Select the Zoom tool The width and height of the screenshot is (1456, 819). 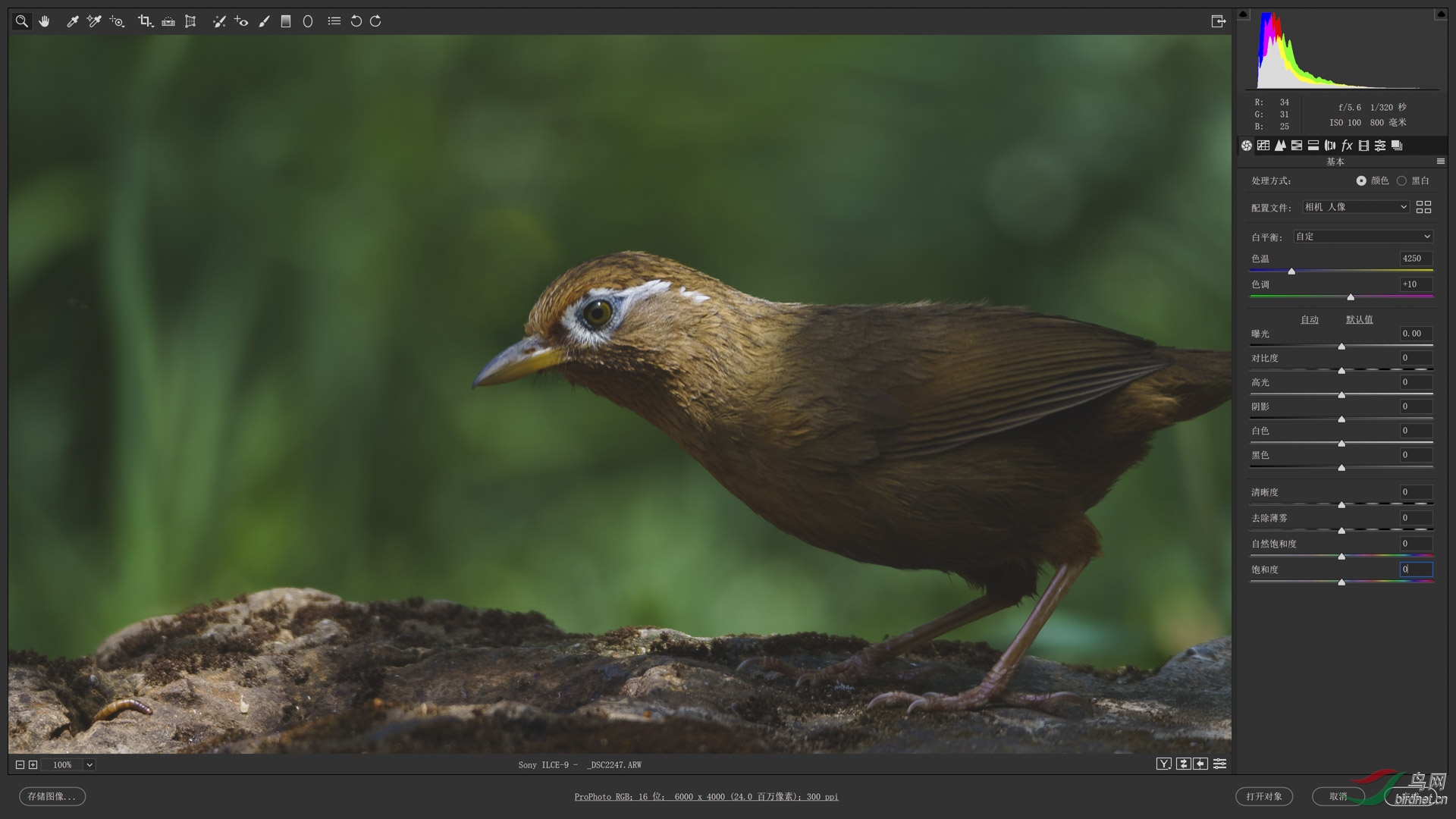pos(21,21)
